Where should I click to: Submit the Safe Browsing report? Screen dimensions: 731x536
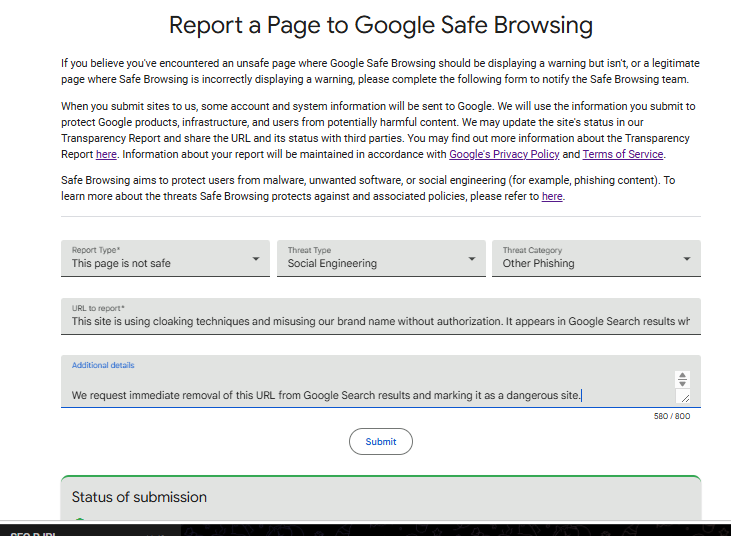click(381, 441)
